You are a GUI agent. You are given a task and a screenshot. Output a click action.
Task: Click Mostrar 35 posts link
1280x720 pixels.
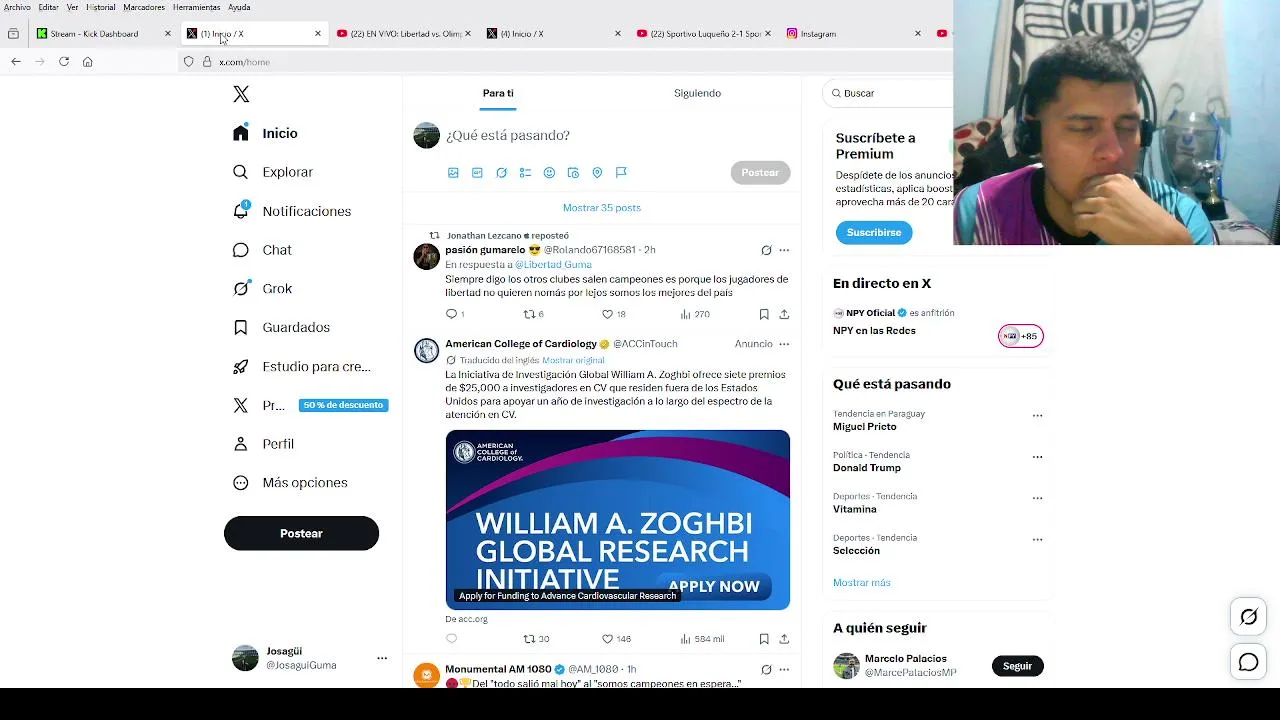(x=602, y=208)
